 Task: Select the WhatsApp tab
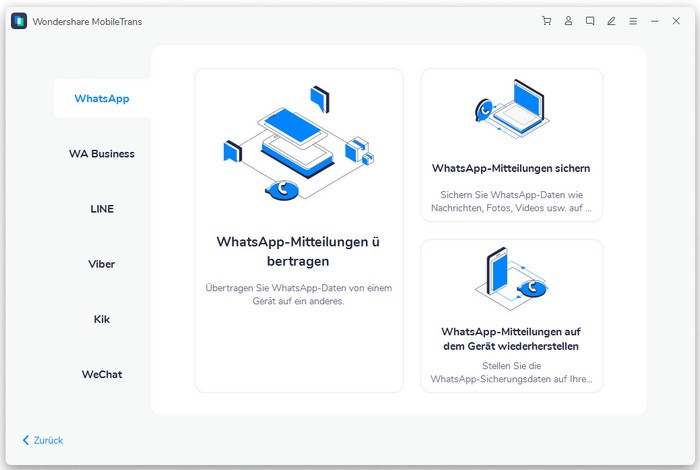click(102, 98)
